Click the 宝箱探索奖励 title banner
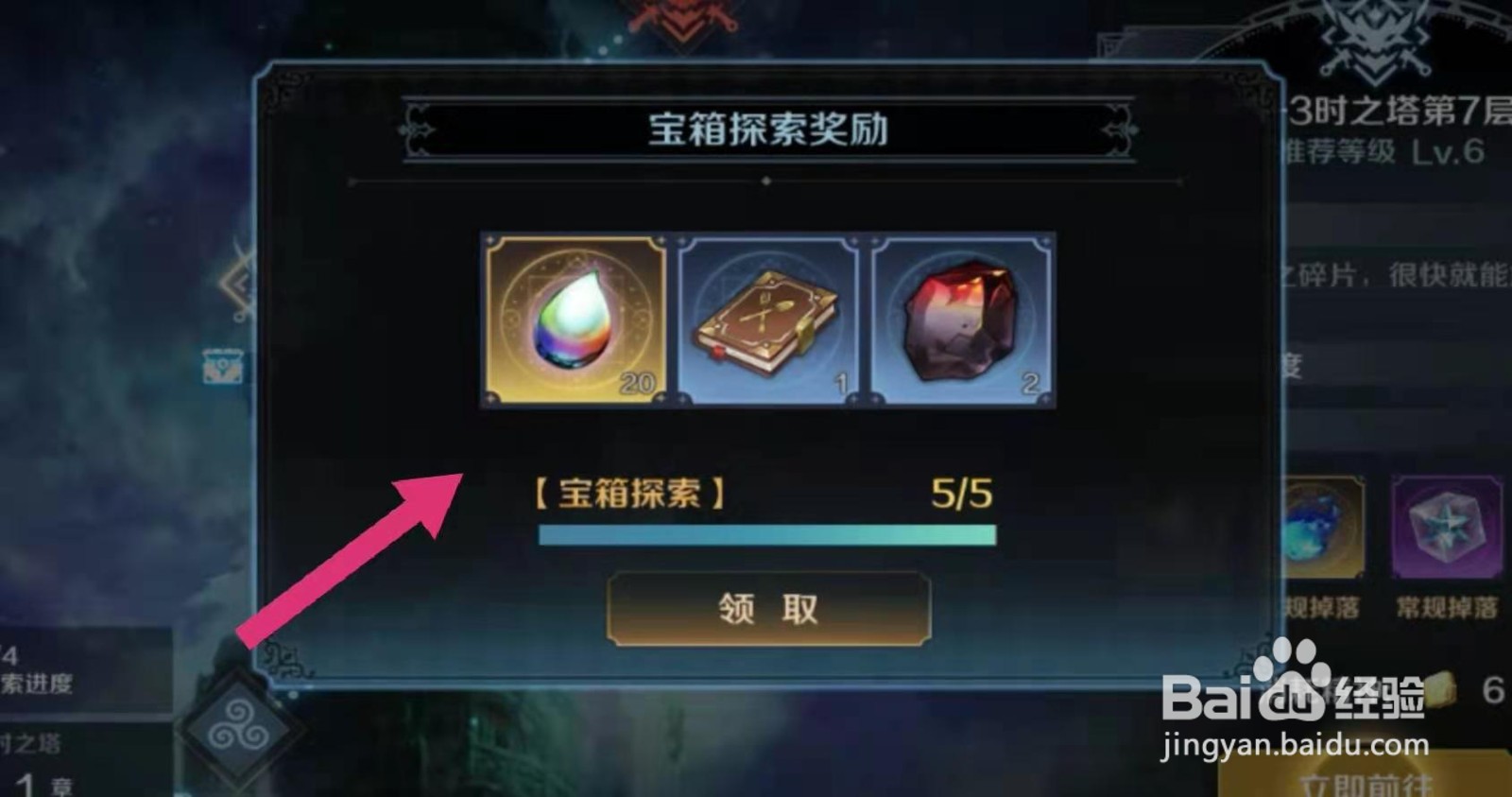Image resolution: width=1512 pixels, height=797 pixels. coord(767,129)
